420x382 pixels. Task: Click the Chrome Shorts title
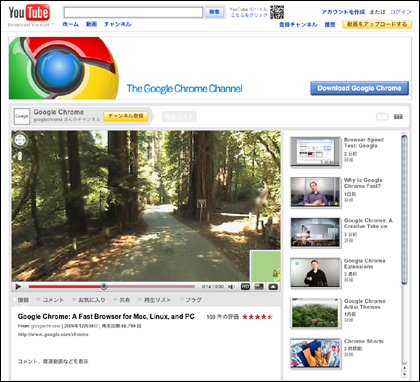point(364,341)
